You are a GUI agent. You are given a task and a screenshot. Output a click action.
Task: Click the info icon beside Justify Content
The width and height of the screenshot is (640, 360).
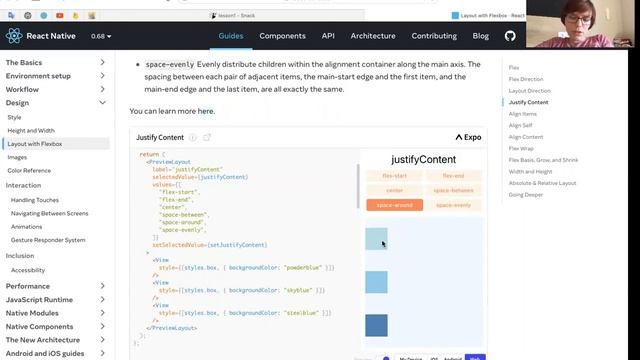point(193,138)
